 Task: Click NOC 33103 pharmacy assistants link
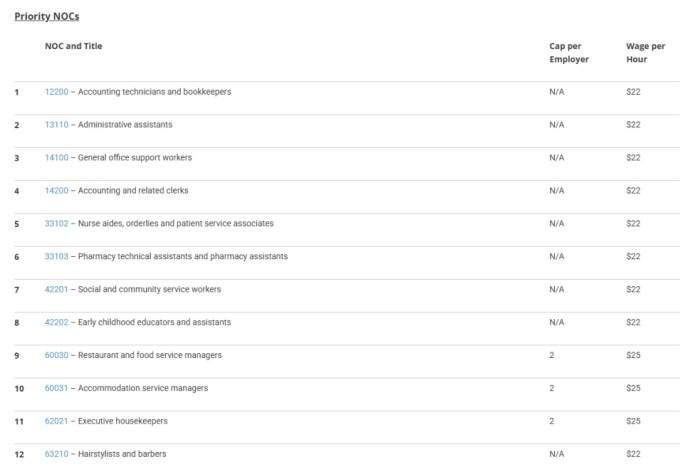(56, 257)
